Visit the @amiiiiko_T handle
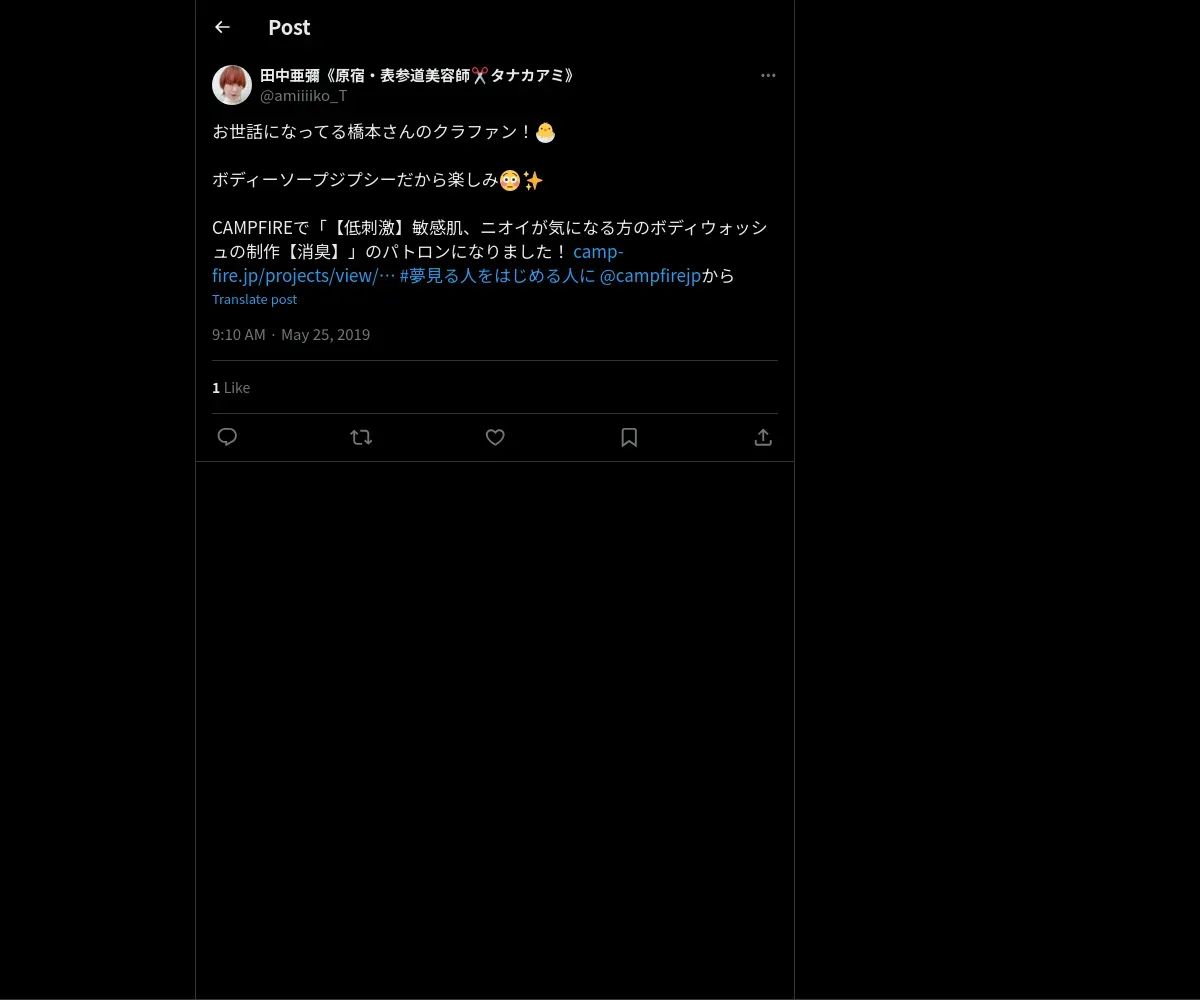 (303, 96)
